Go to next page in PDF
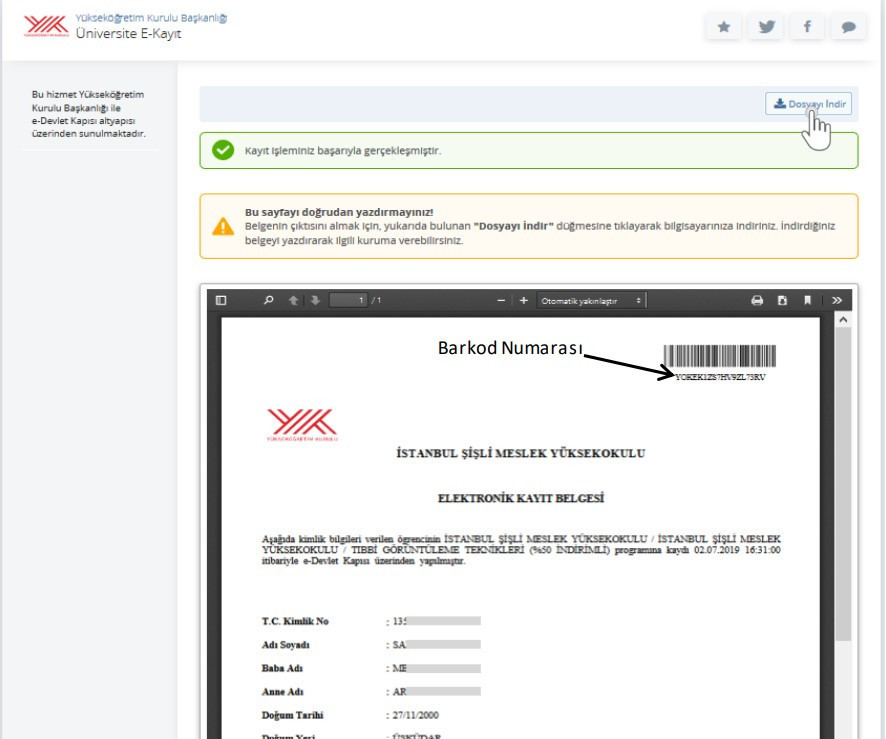 coord(314,300)
